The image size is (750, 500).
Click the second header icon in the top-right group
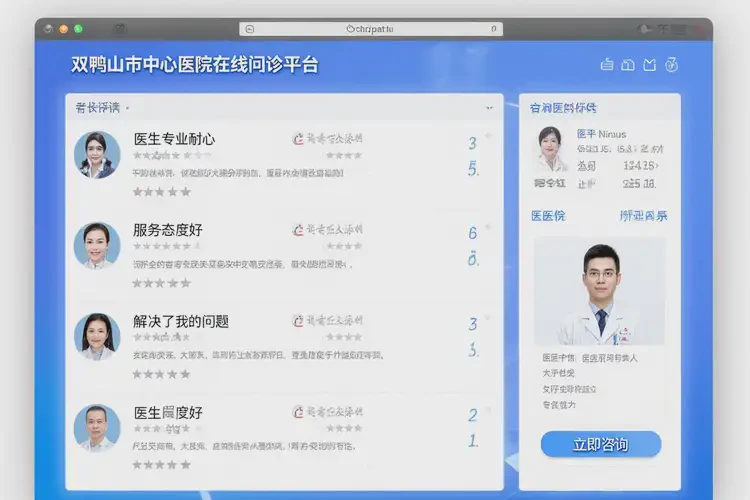628,65
